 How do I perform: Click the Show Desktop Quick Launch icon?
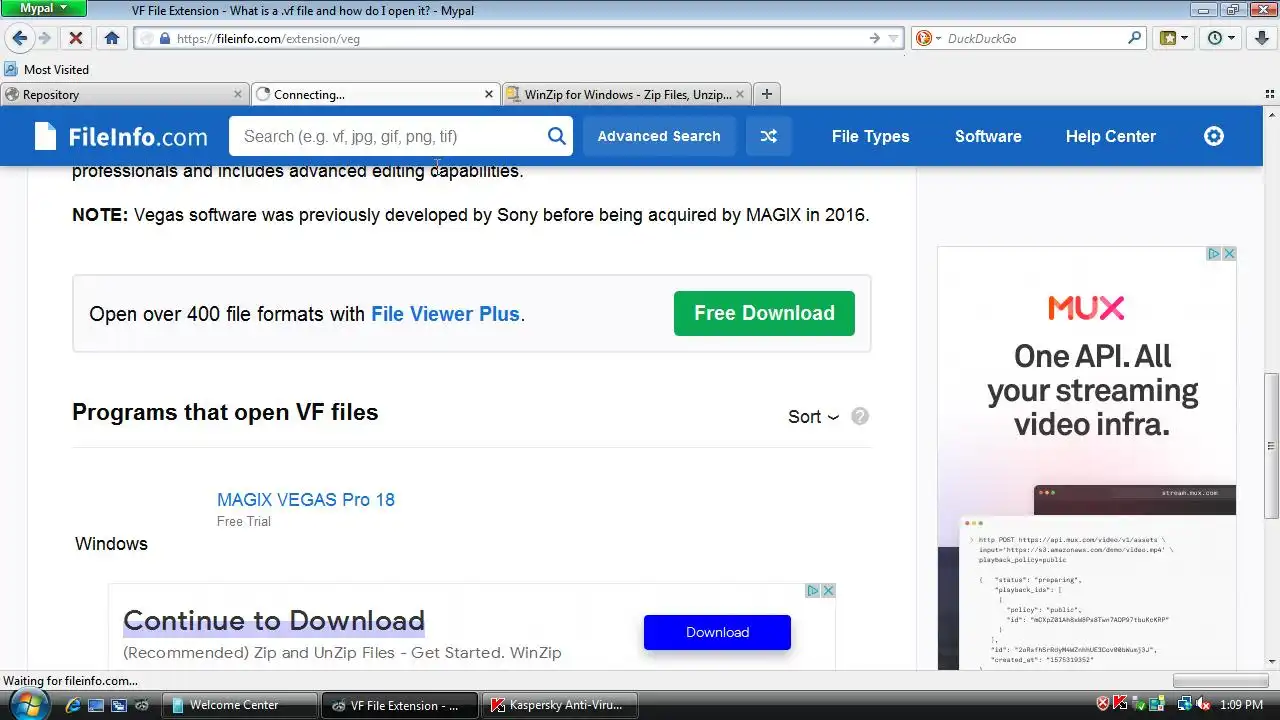tap(96, 705)
